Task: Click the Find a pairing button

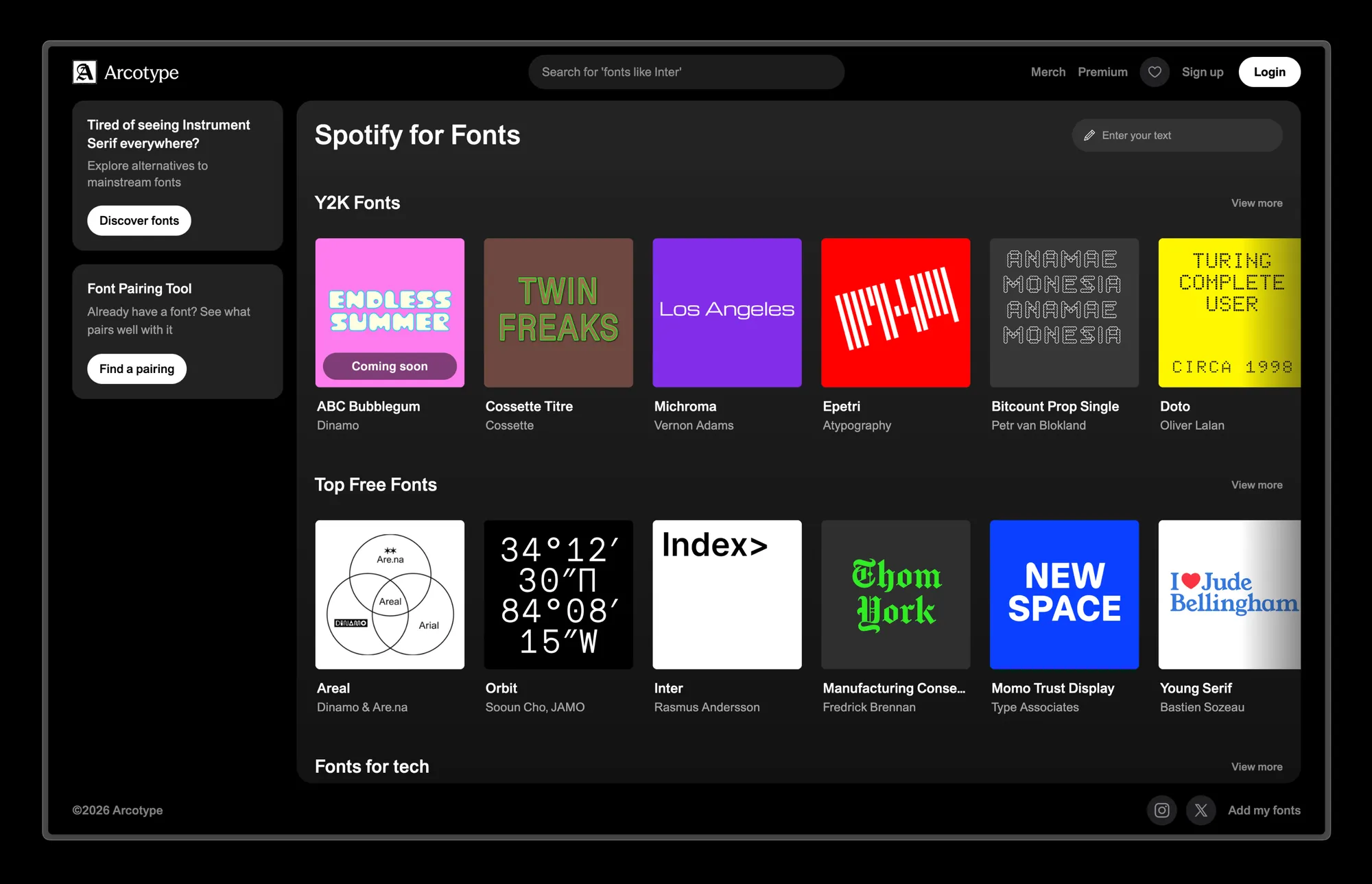Action: click(x=137, y=369)
